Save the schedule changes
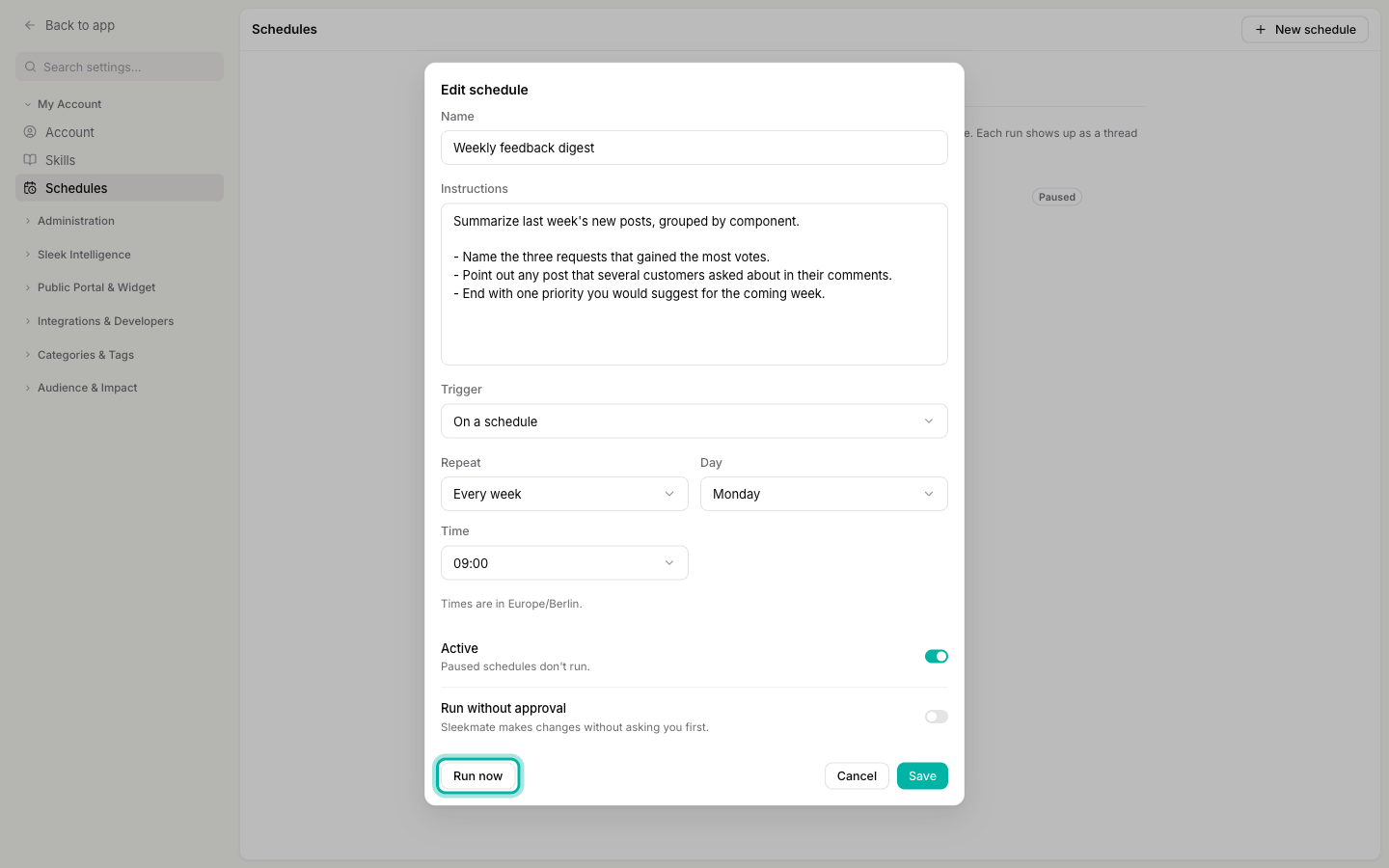 [922, 776]
